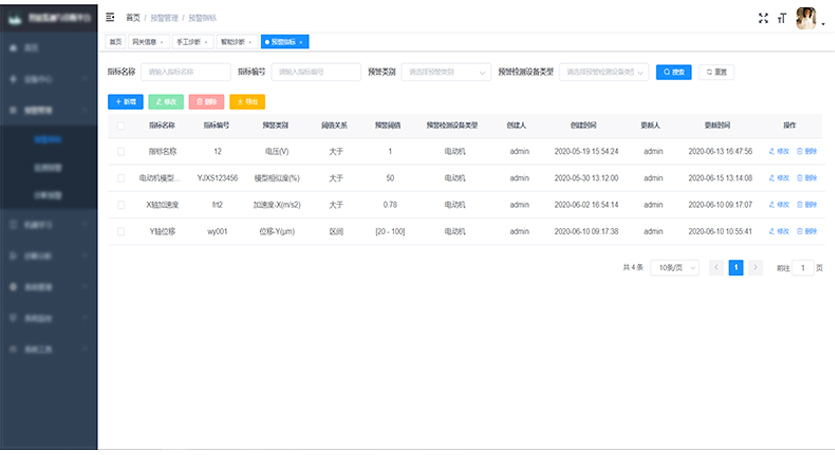
Task: Click the 重置 button
Action: coord(716,72)
